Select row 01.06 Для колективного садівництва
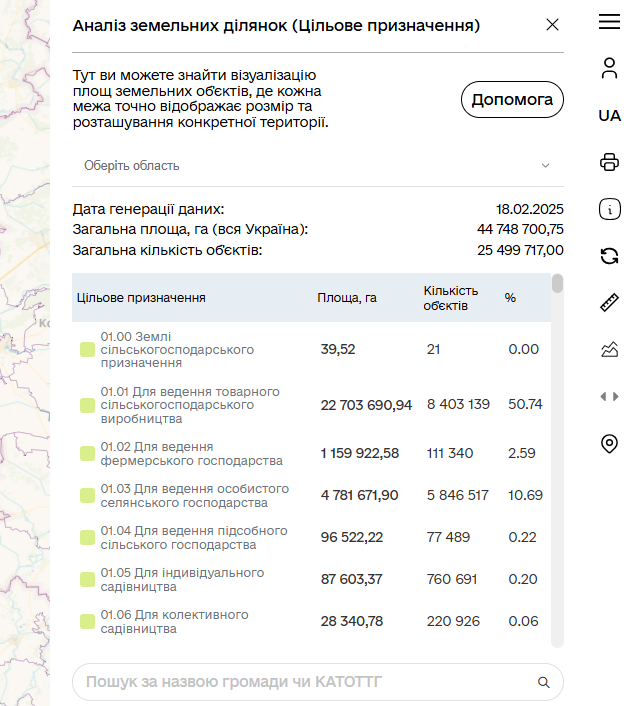 [311, 621]
